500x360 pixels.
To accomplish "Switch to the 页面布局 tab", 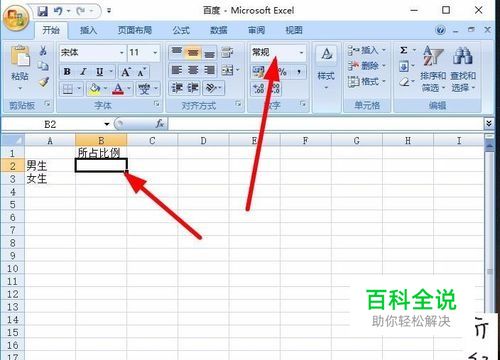I will (135, 30).
